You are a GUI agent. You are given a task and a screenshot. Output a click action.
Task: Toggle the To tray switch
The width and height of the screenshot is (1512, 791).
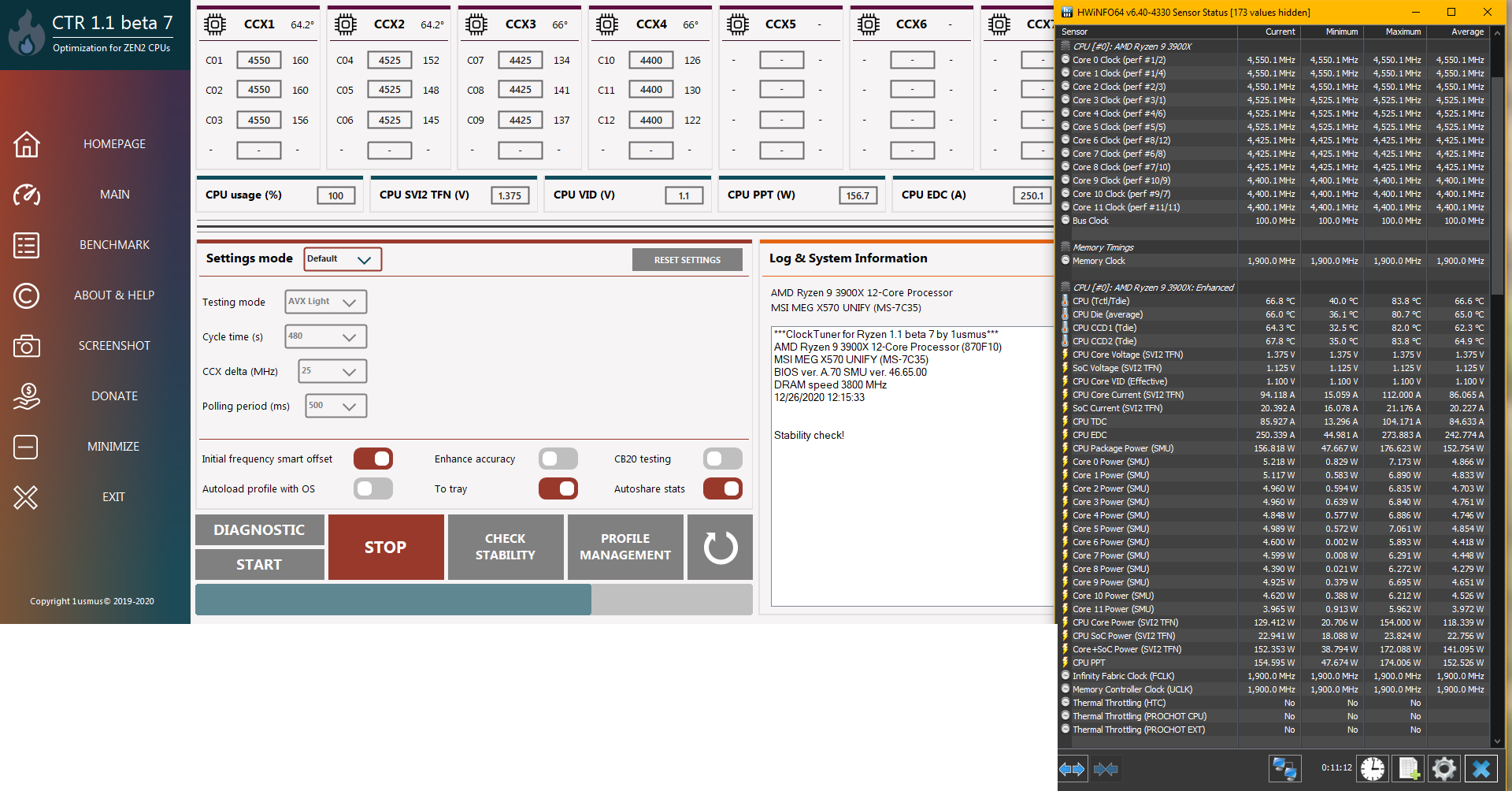click(x=558, y=488)
